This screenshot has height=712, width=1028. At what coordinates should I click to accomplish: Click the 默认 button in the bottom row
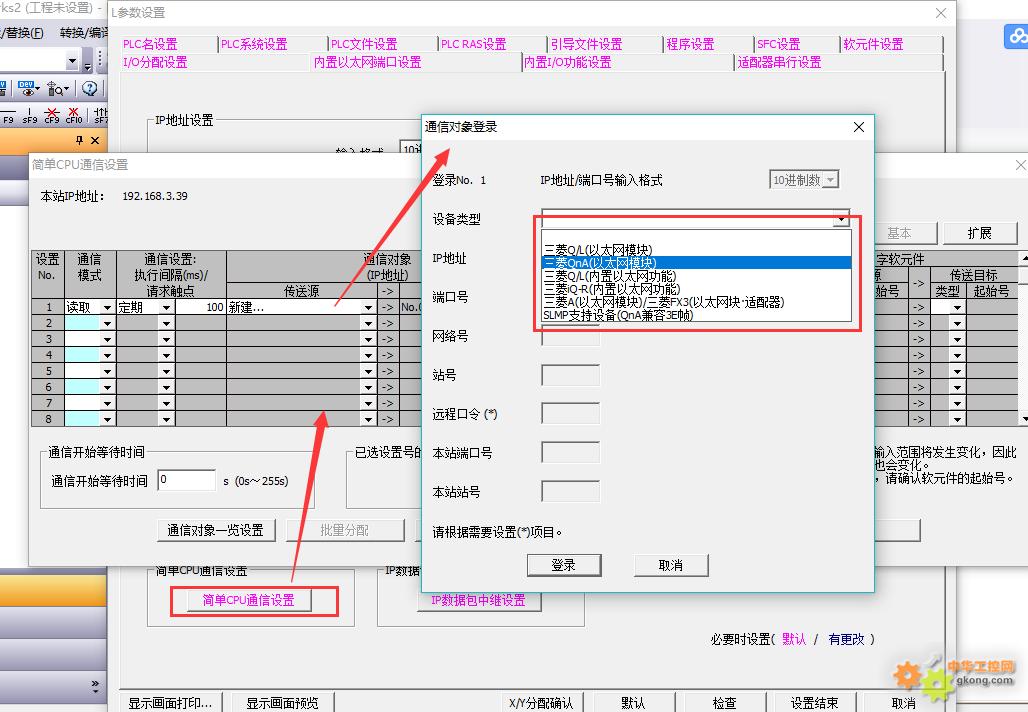point(633,703)
